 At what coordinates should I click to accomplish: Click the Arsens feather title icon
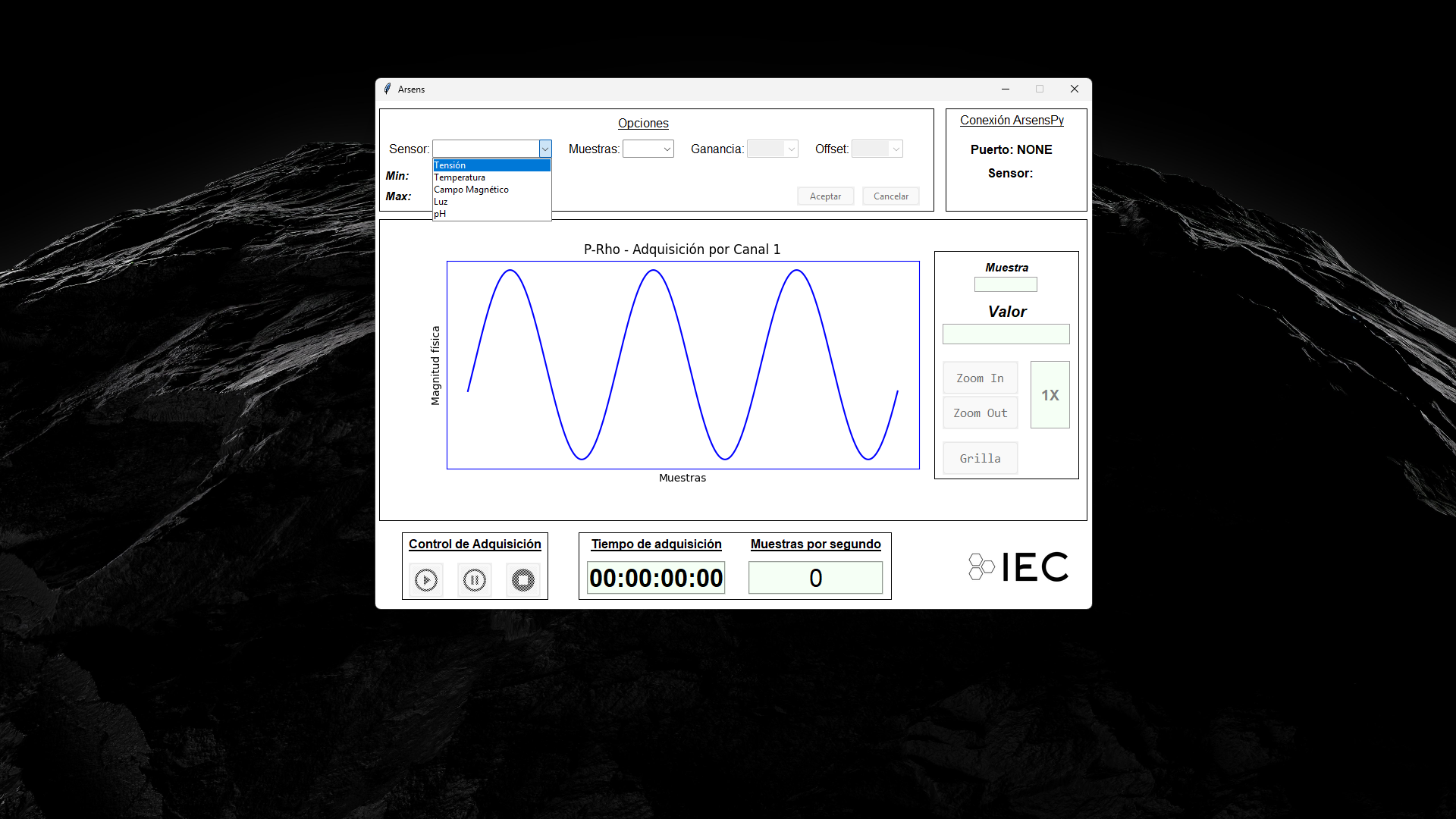coord(388,89)
